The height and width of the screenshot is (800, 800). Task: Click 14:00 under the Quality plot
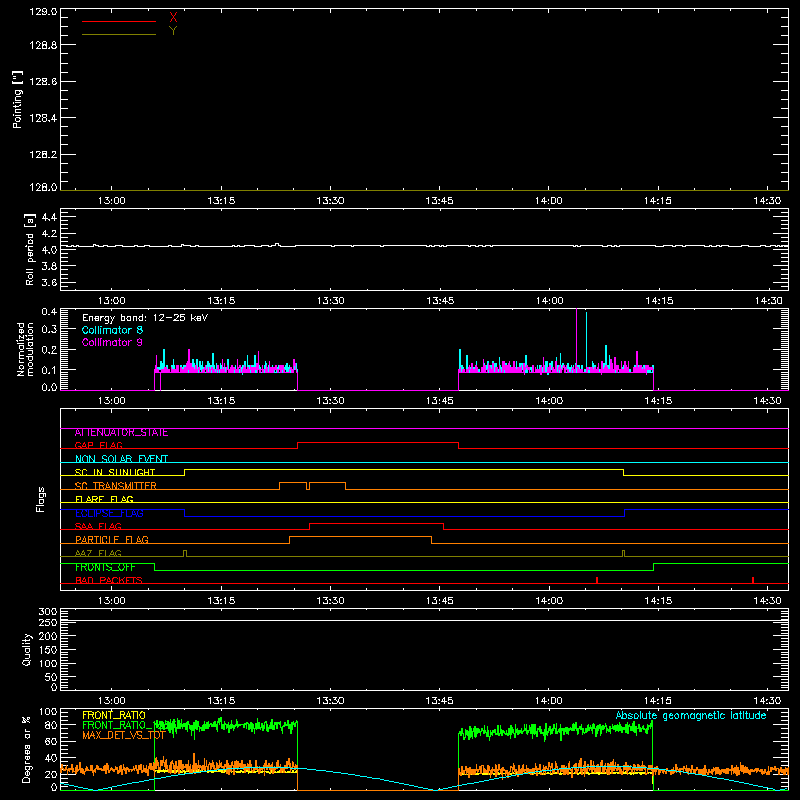549,701
